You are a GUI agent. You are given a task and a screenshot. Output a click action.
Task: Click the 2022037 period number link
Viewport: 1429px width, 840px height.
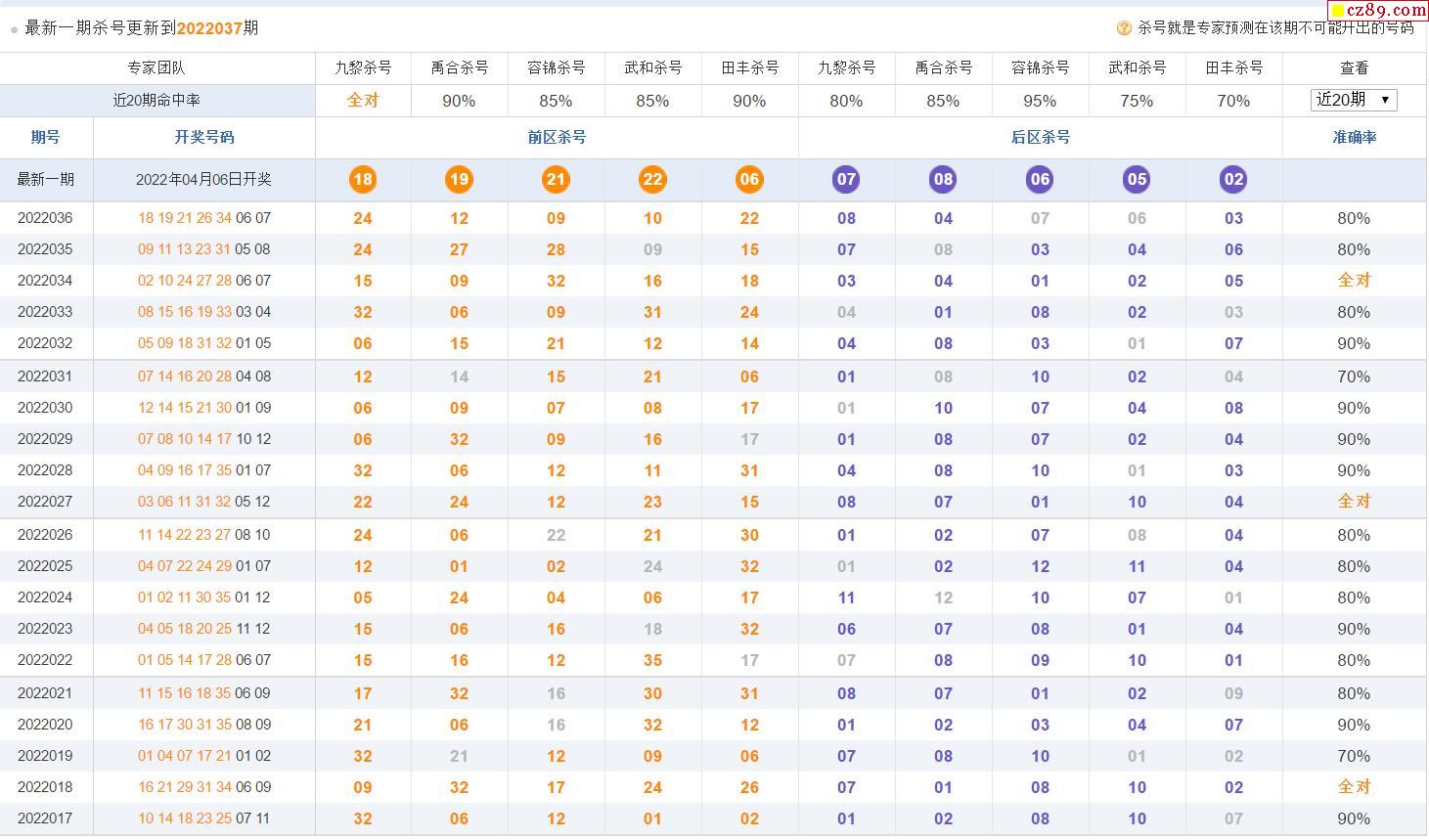(209, 28)
